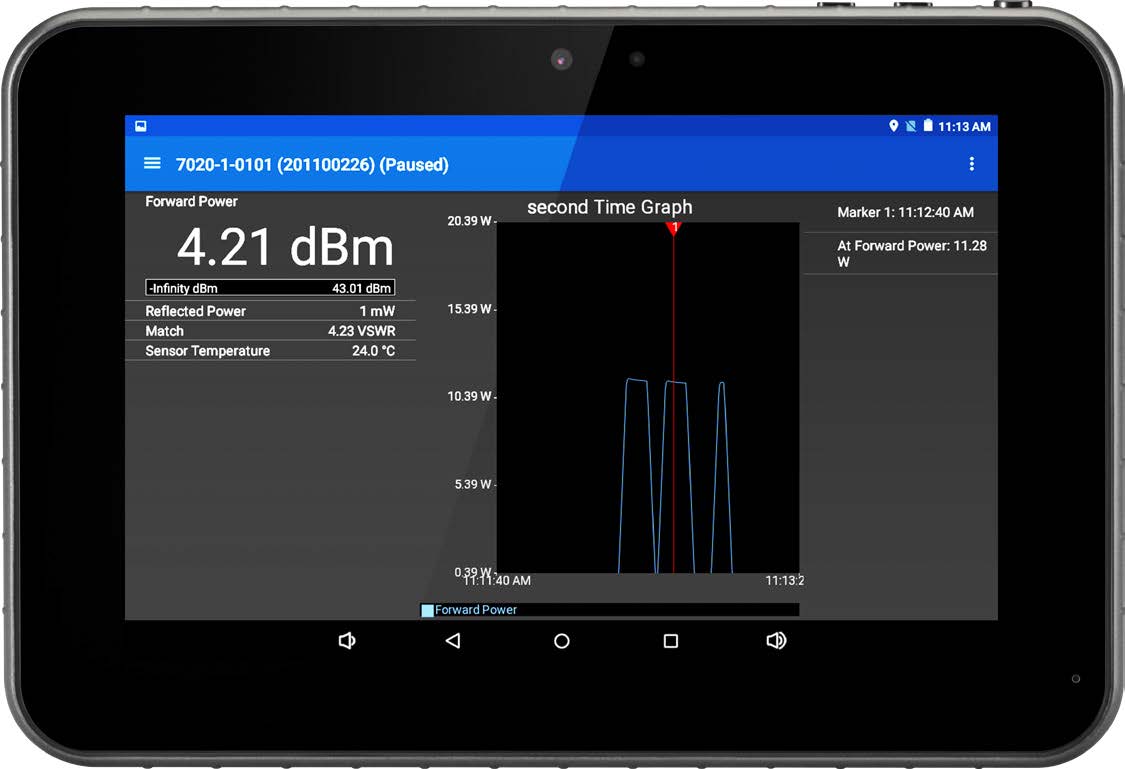Tap the At Forward Power value

[x=911, y=253]
